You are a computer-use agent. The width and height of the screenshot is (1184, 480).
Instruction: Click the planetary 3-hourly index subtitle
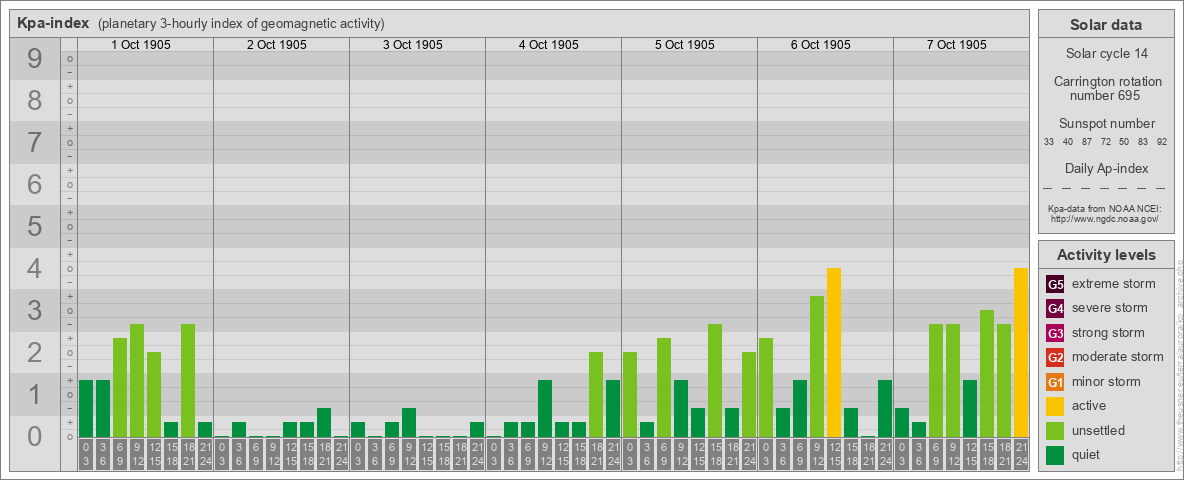[x=241, y=24]
